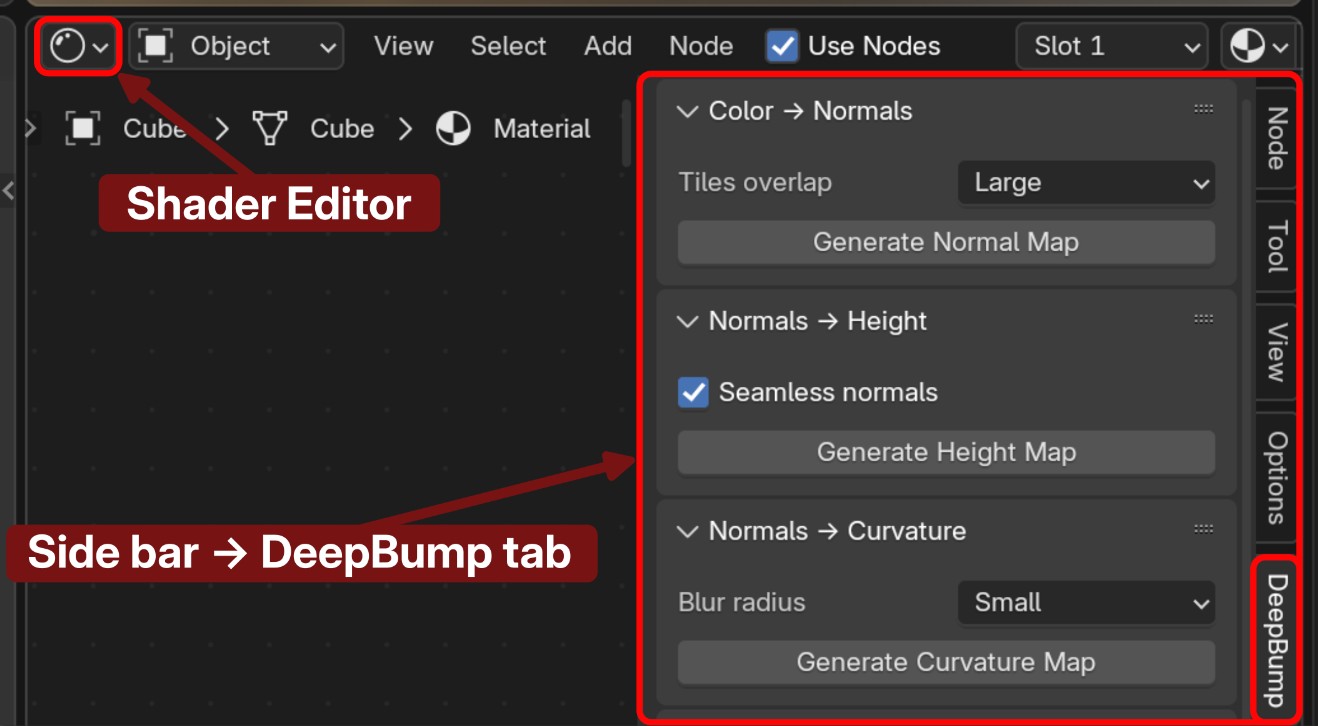Click the Cube object icon in breadcrumb
Viewport: 1318px width, 726px height.
click(x=83, y=129)
